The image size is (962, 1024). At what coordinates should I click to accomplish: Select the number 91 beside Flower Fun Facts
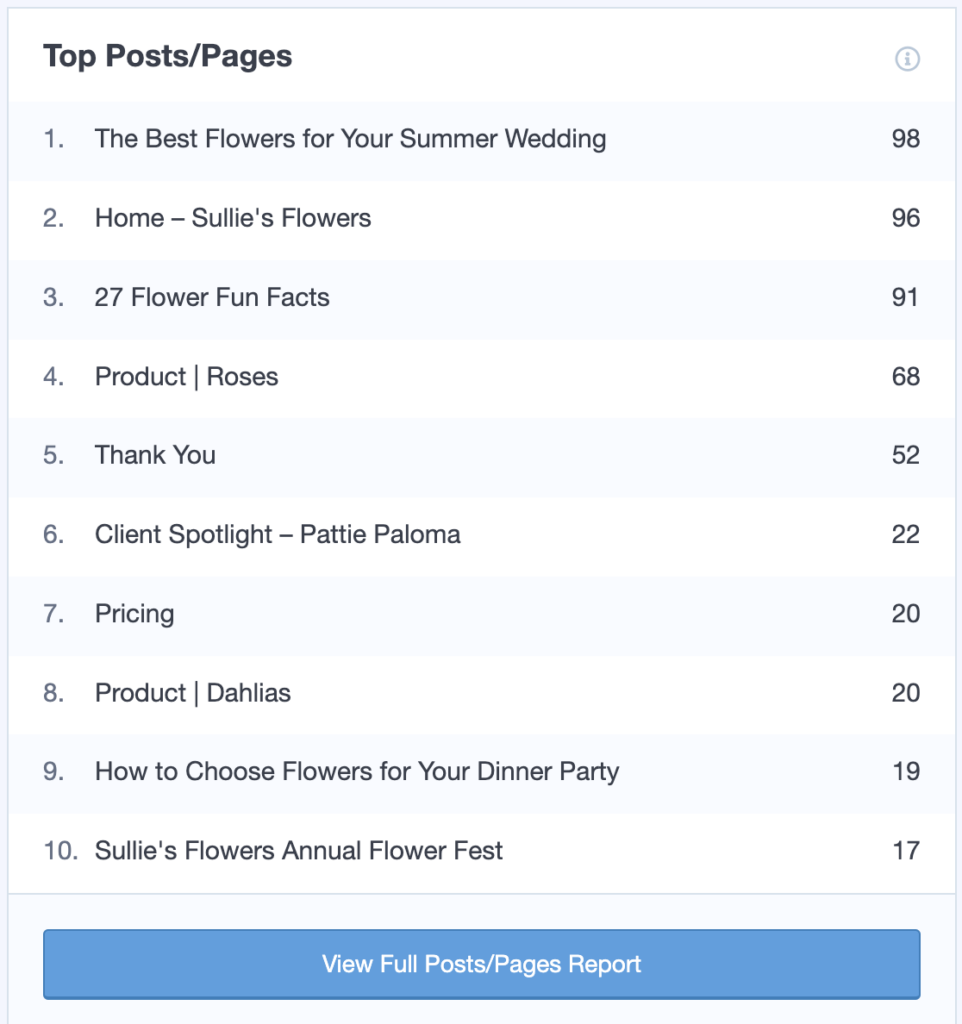click(x=906, y=297)
